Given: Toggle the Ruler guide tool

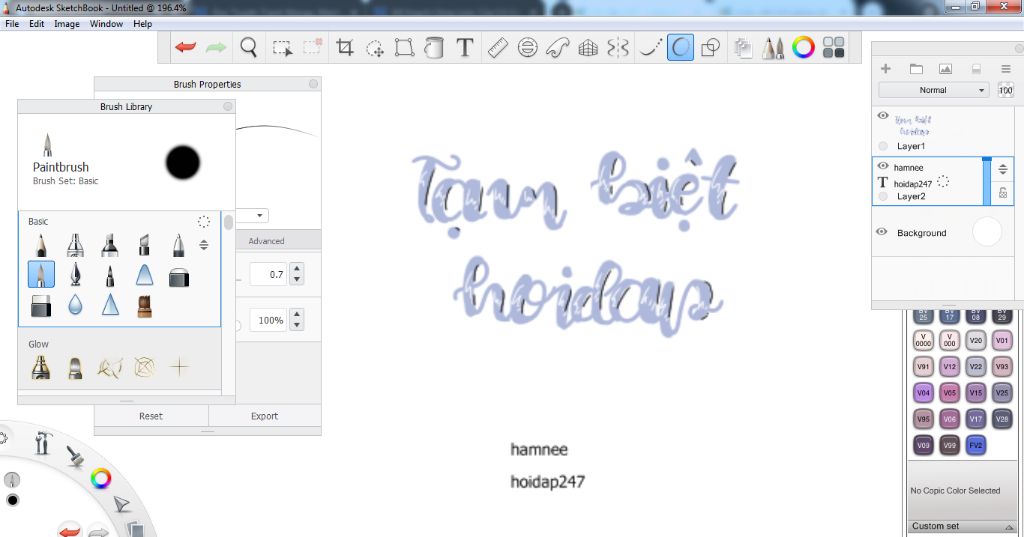Looking at the screenshot, I should 498,48.
